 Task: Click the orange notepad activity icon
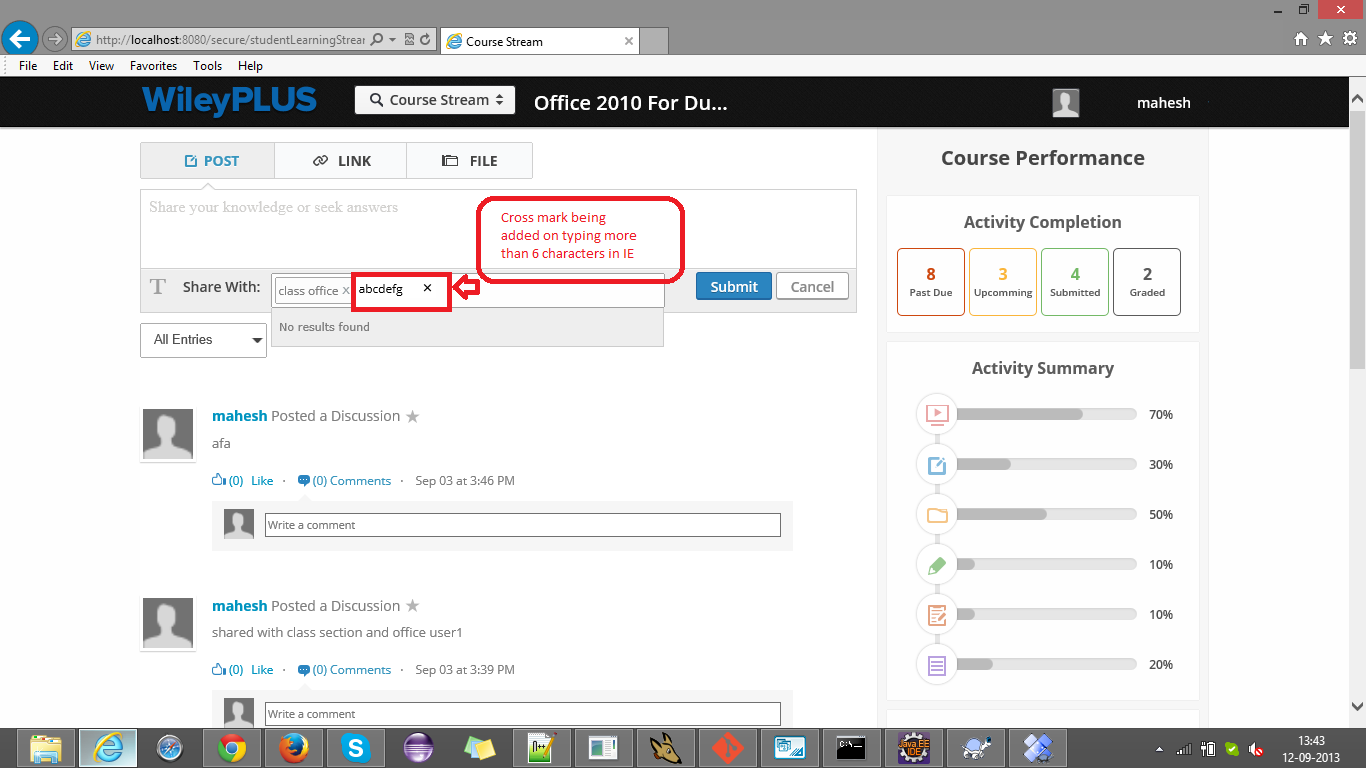coord(937,614)
